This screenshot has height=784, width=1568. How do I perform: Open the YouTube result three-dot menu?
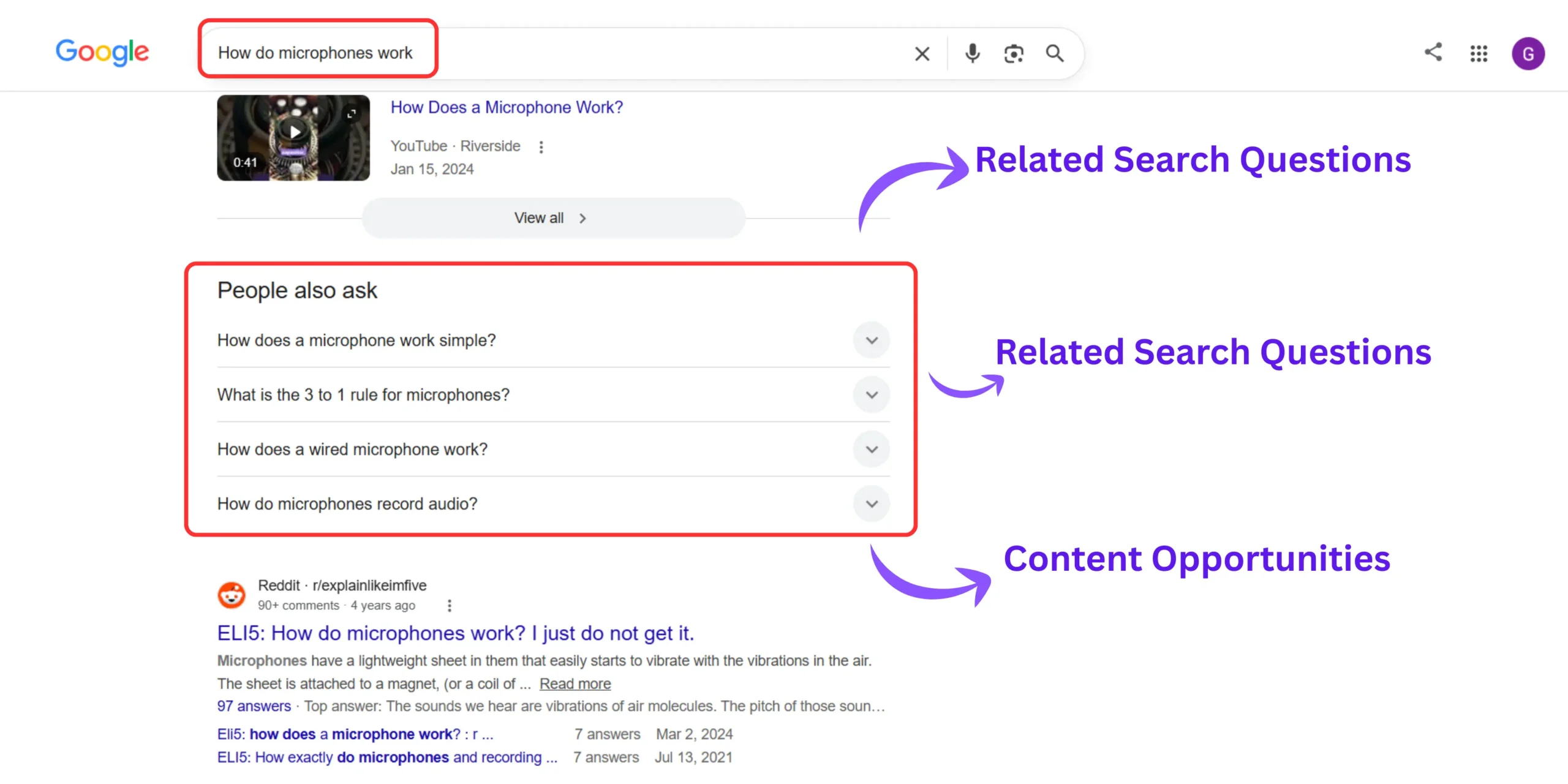541,147
